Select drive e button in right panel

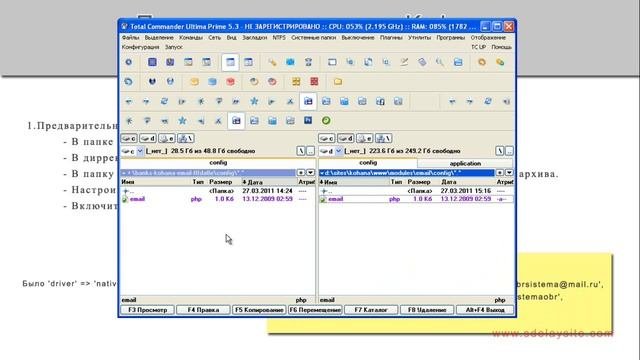point(364,138)
